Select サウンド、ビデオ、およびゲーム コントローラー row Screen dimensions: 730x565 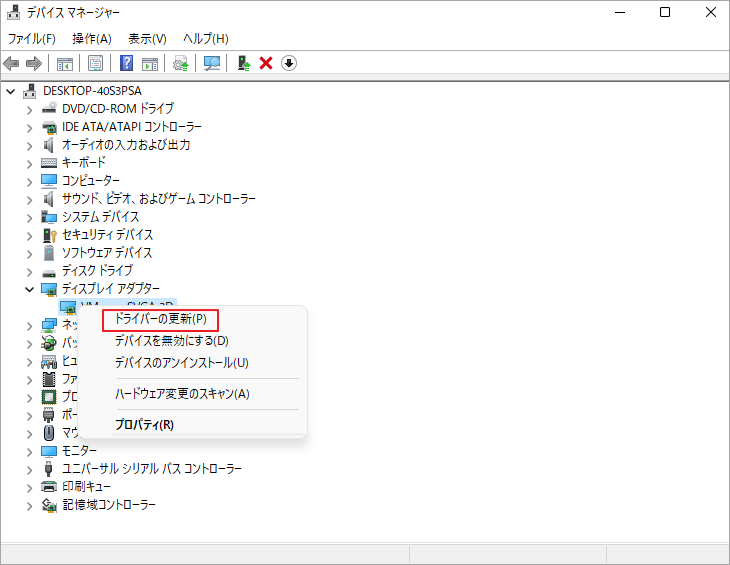click(159, 199)
